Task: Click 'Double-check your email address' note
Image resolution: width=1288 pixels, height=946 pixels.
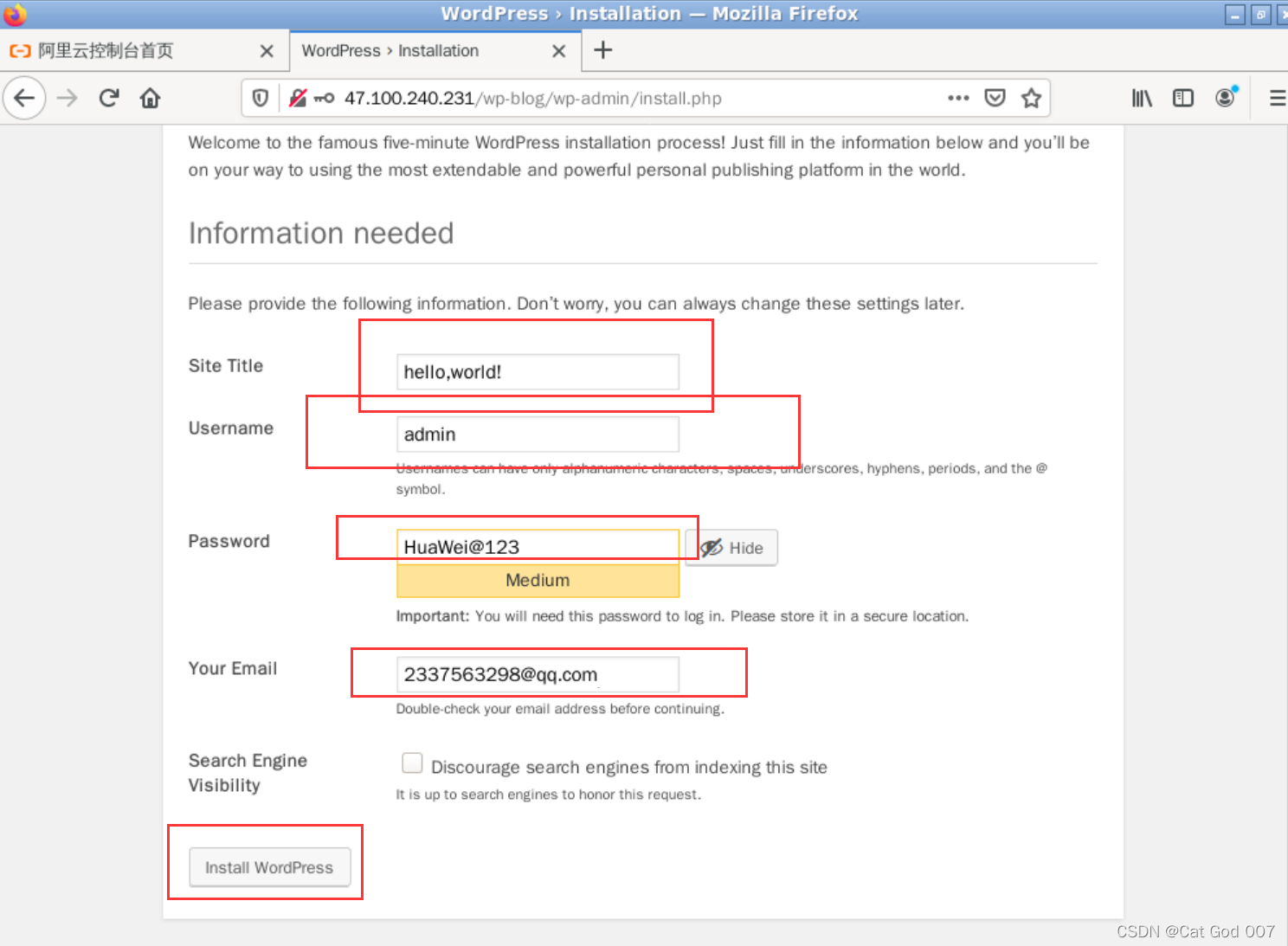Action: click(560, 709)
